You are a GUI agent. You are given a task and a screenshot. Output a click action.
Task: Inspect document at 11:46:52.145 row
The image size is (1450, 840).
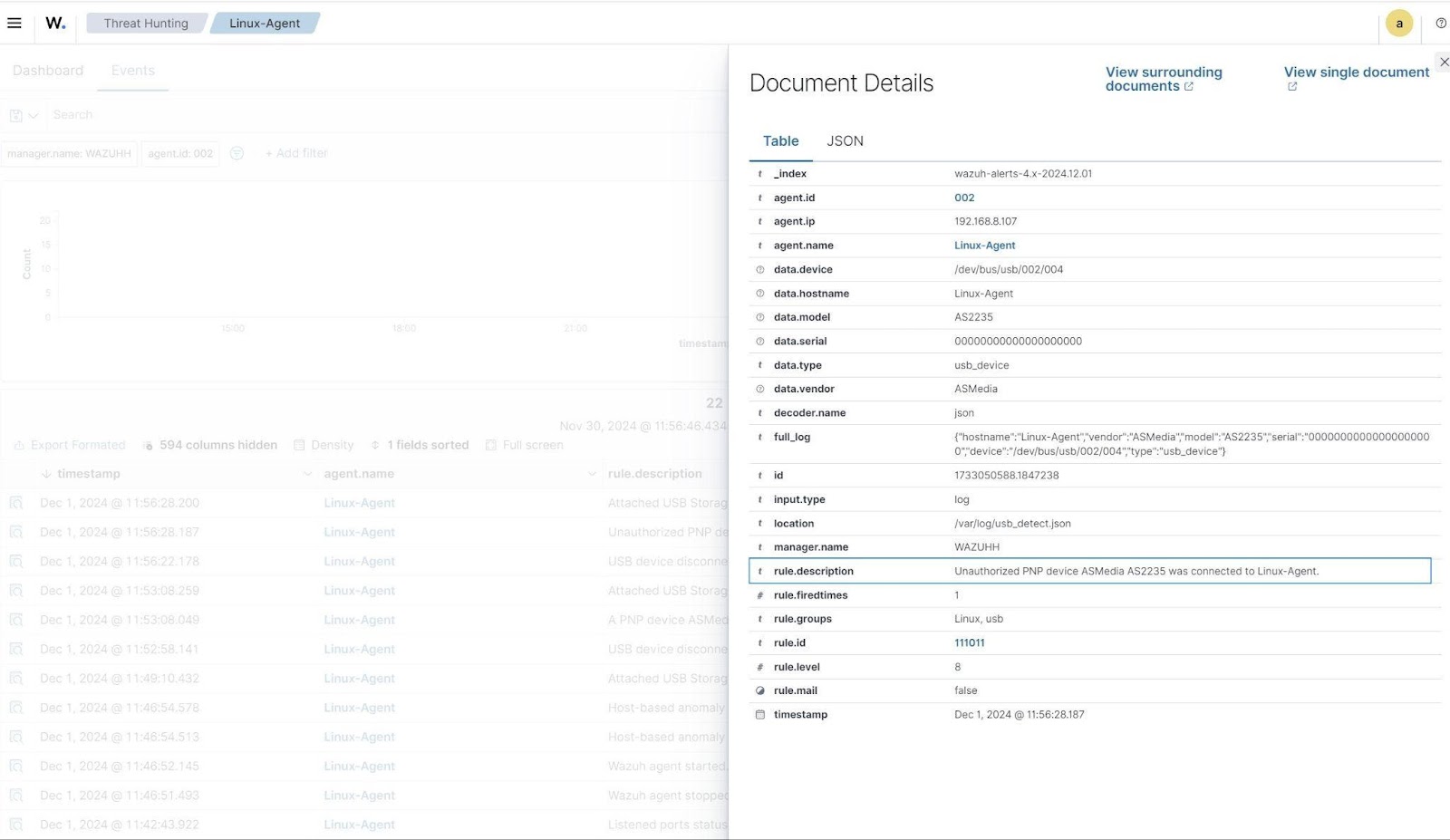15,767
